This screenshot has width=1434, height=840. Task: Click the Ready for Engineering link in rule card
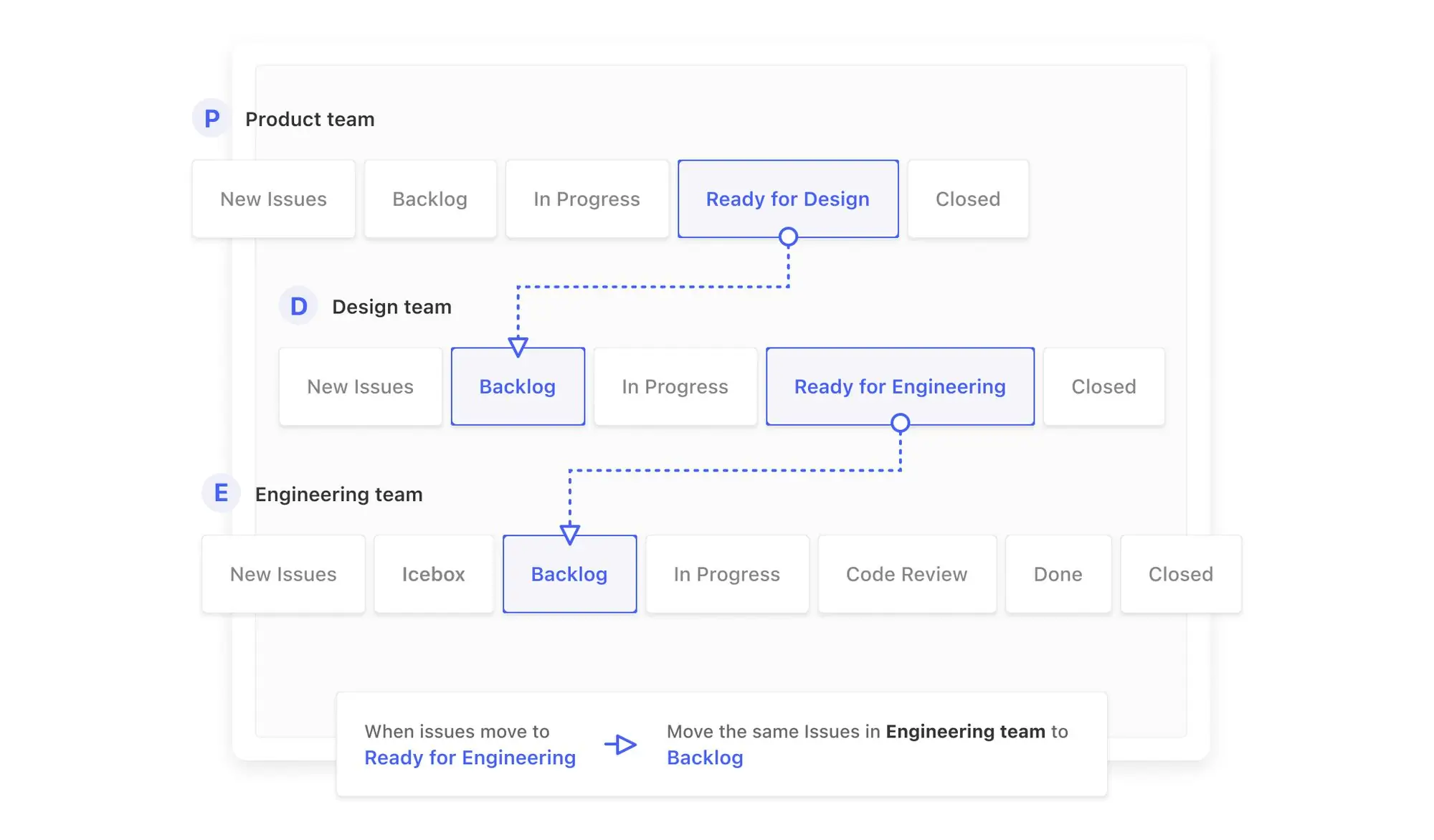[470, 758]
